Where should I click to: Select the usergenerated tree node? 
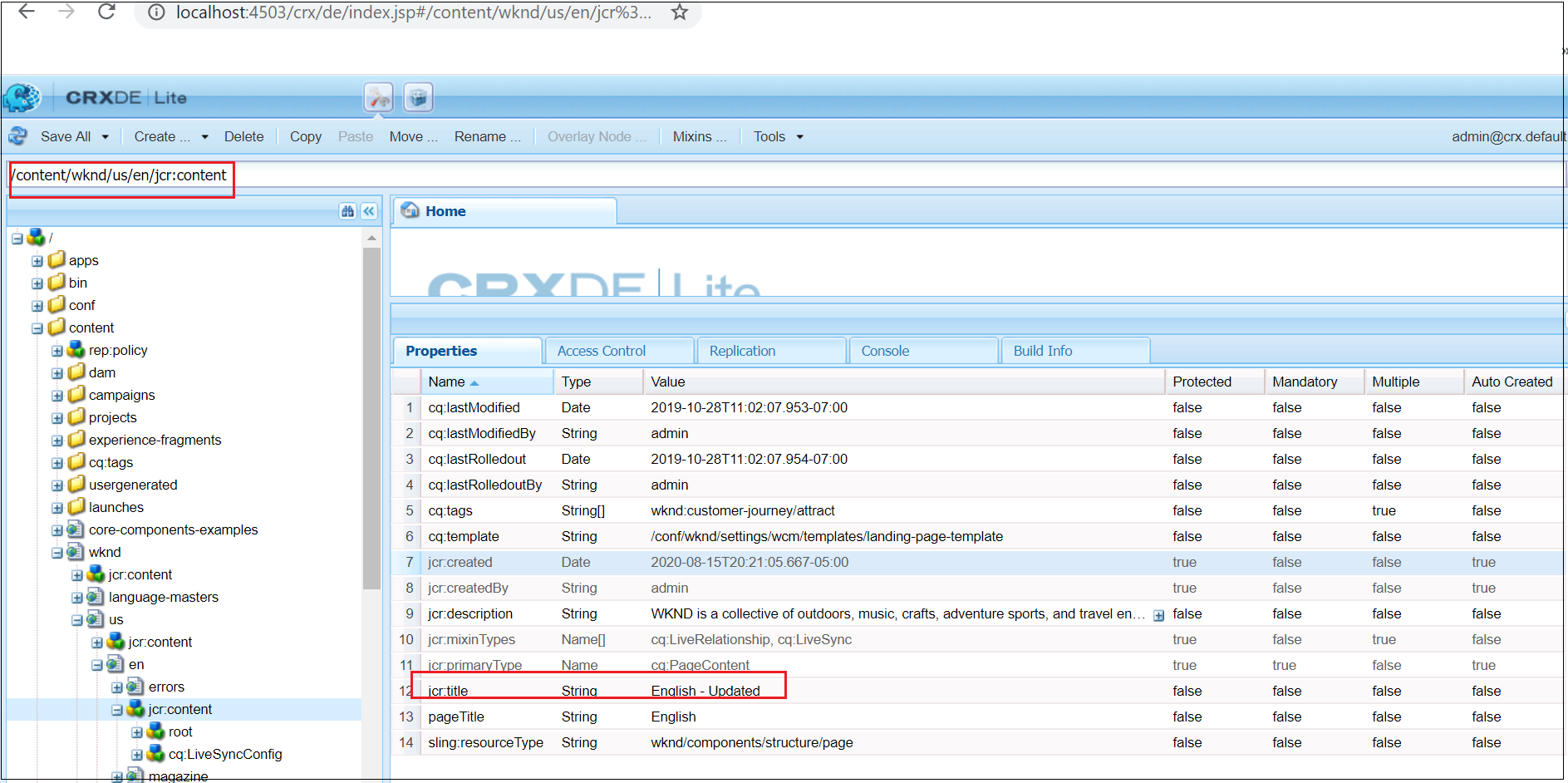pyautogui.click(x=133, y=485)
